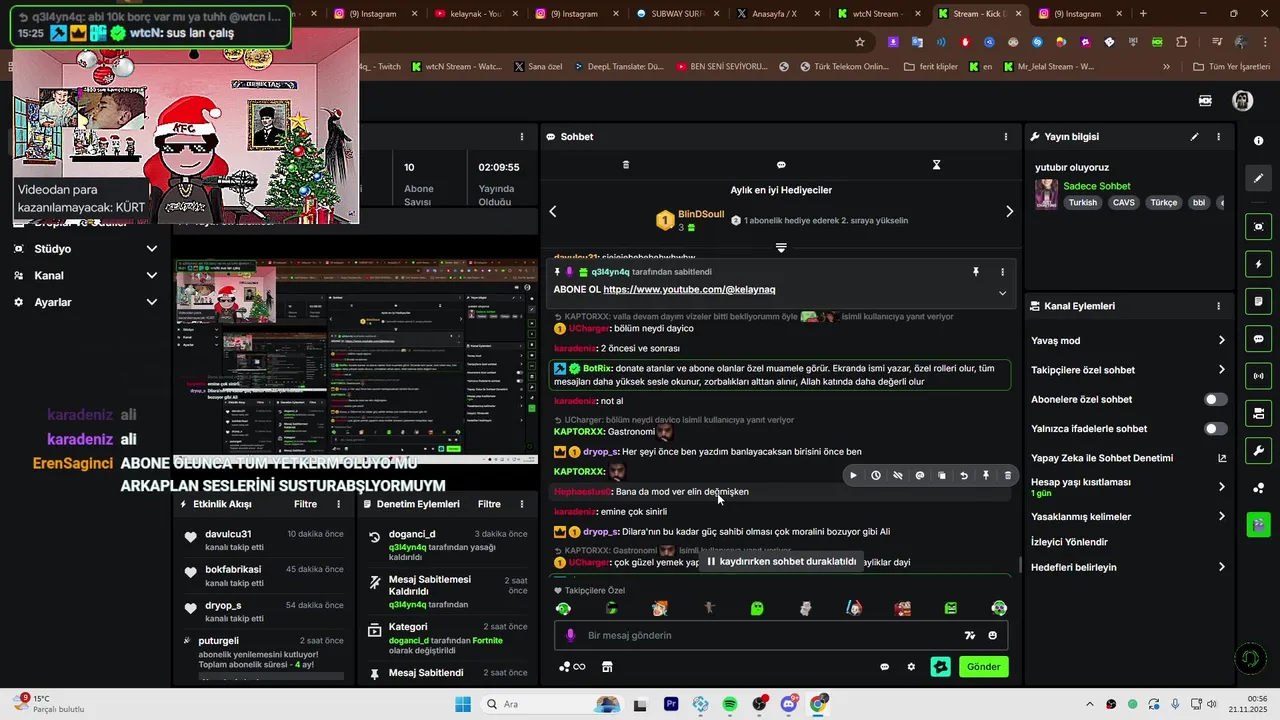Bookmark this page with the star icon

[859, 42]
